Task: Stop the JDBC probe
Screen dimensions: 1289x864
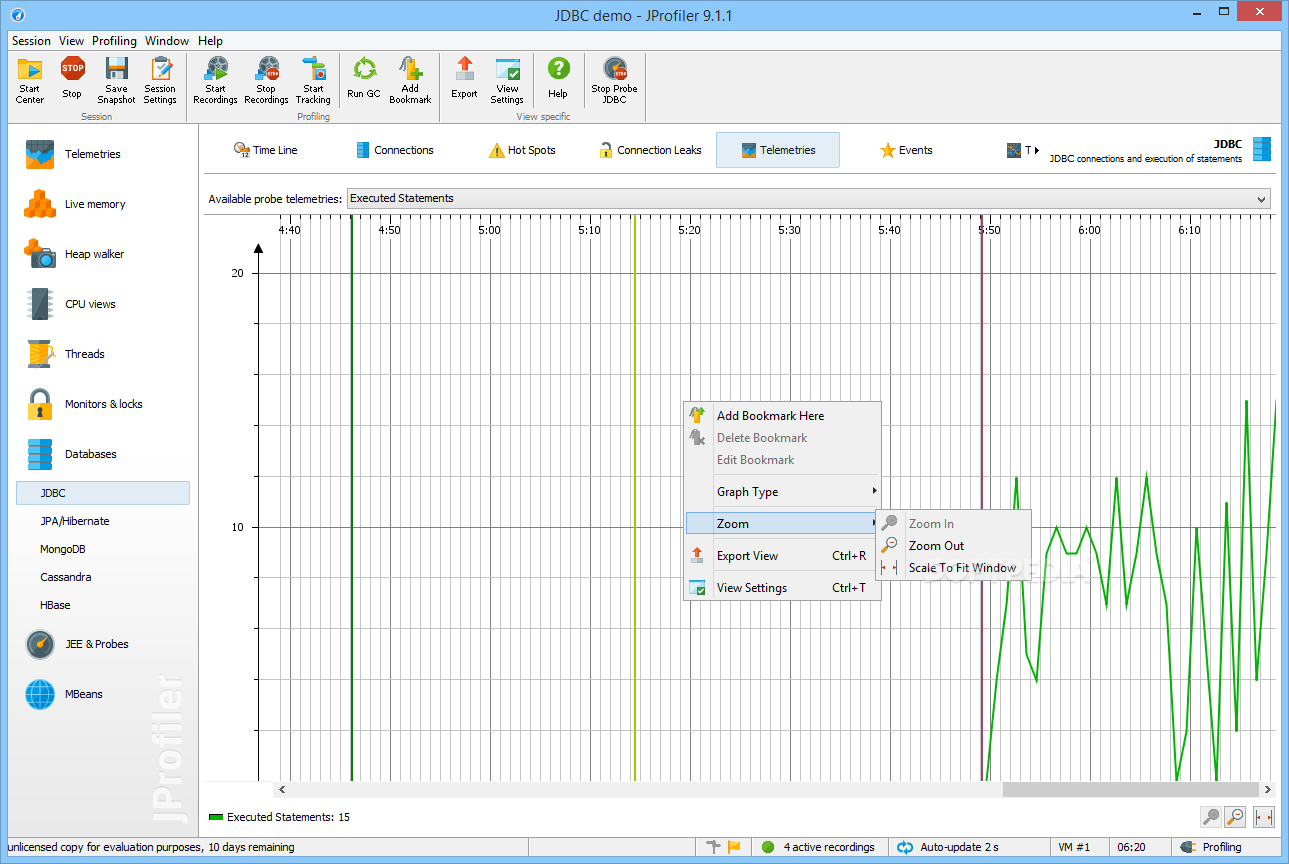Action: [614, 80]
